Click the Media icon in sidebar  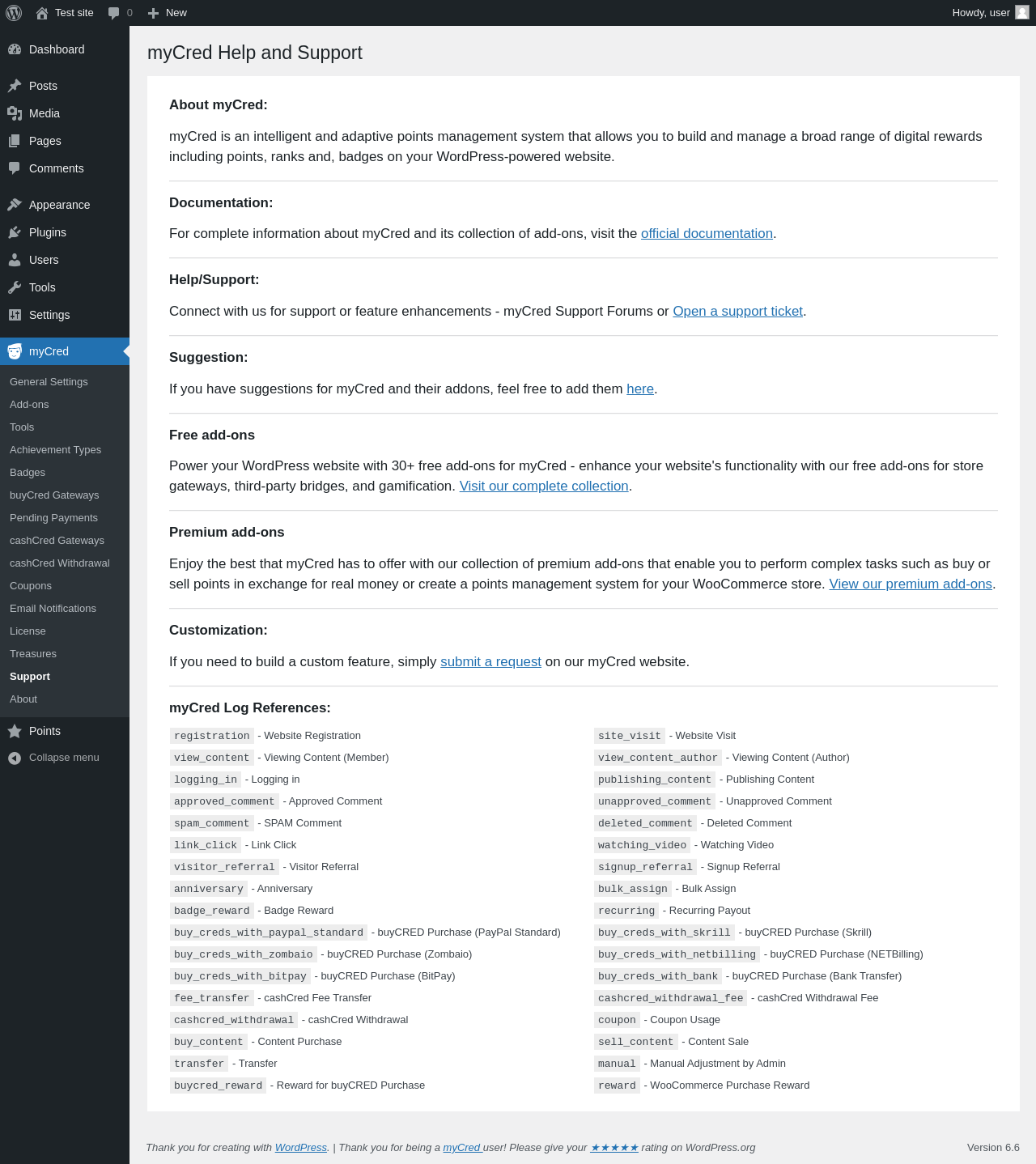(x=15, y=113)
